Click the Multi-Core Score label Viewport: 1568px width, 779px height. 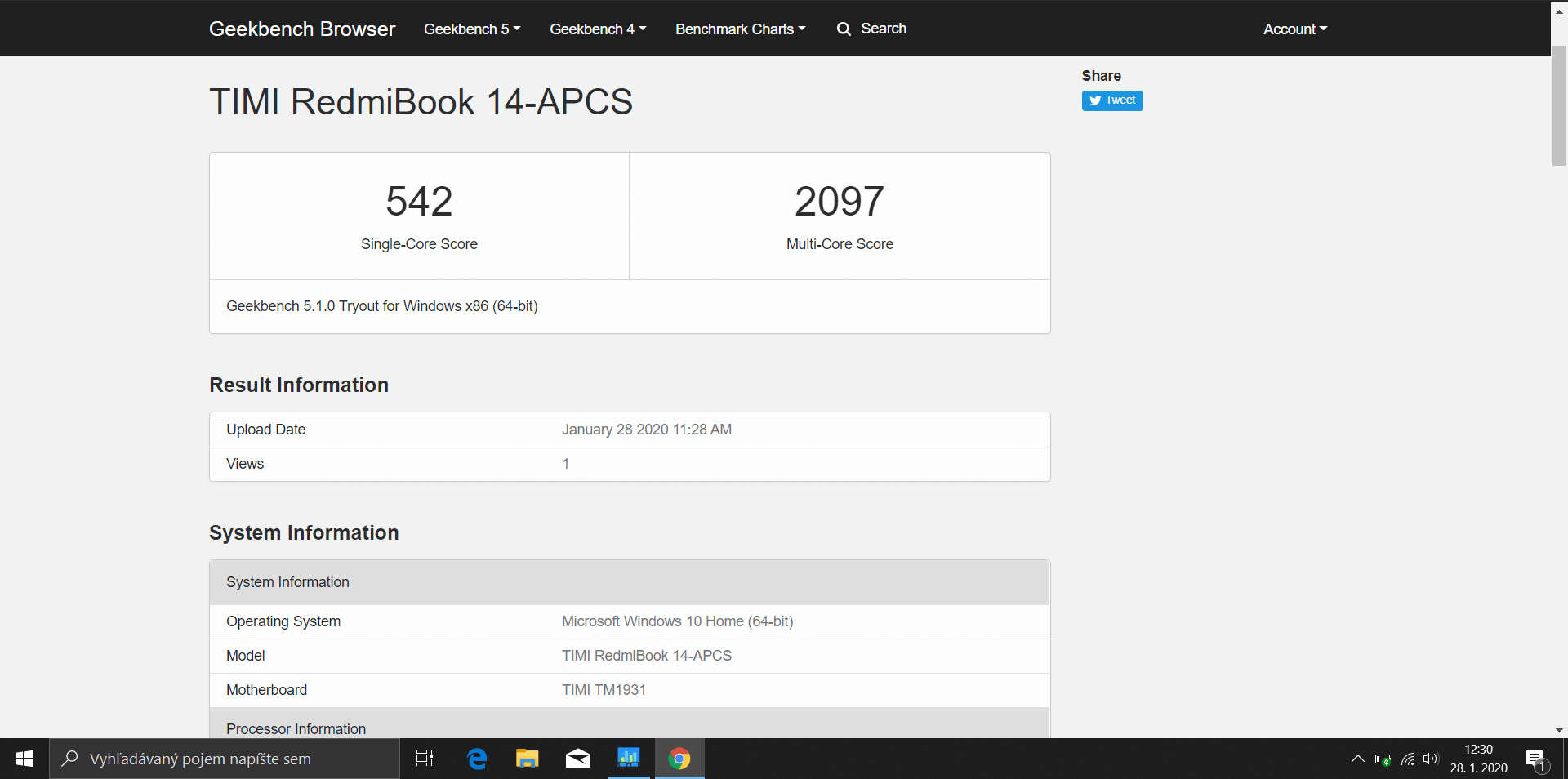[840, 244]
